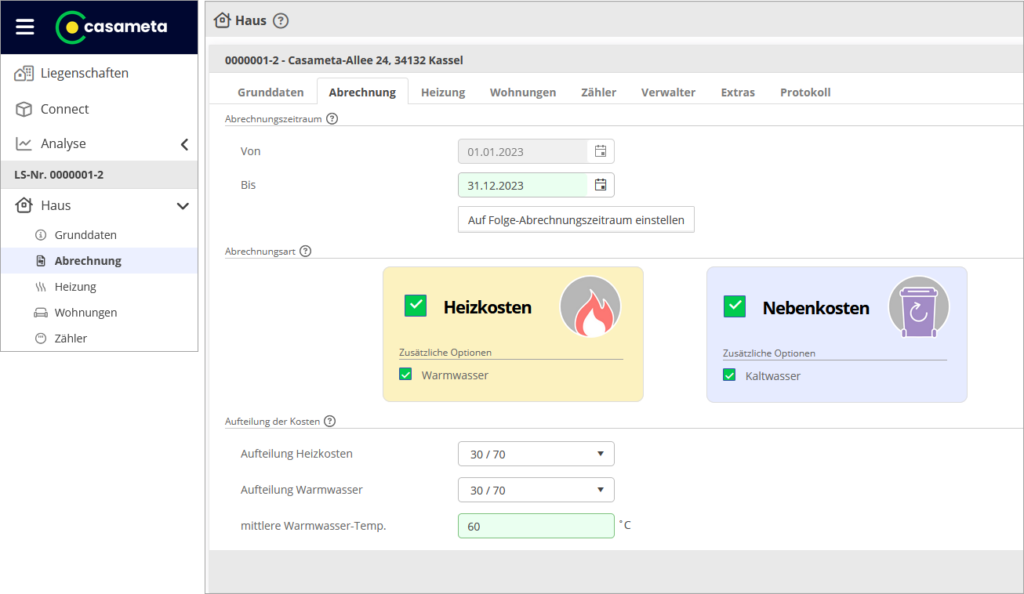Click Auf Folge-Abrechnungszeitraum einstellen button

(x=575, y=220)
